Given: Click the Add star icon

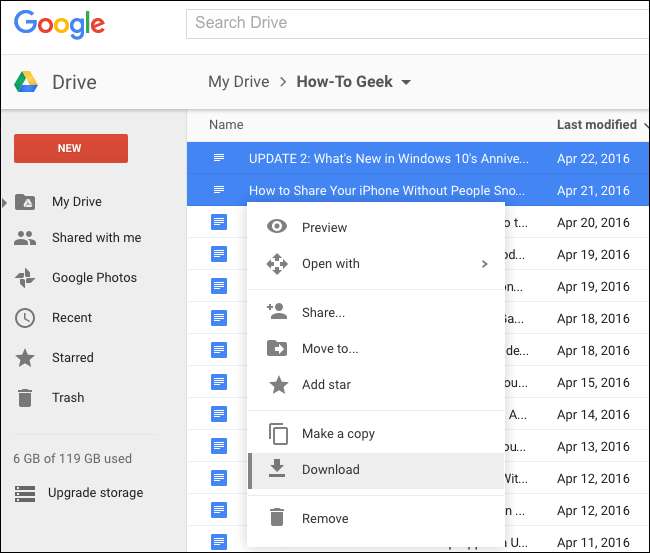Looking at the screenshot, I should pyautogui.click(x=277, y=384).
